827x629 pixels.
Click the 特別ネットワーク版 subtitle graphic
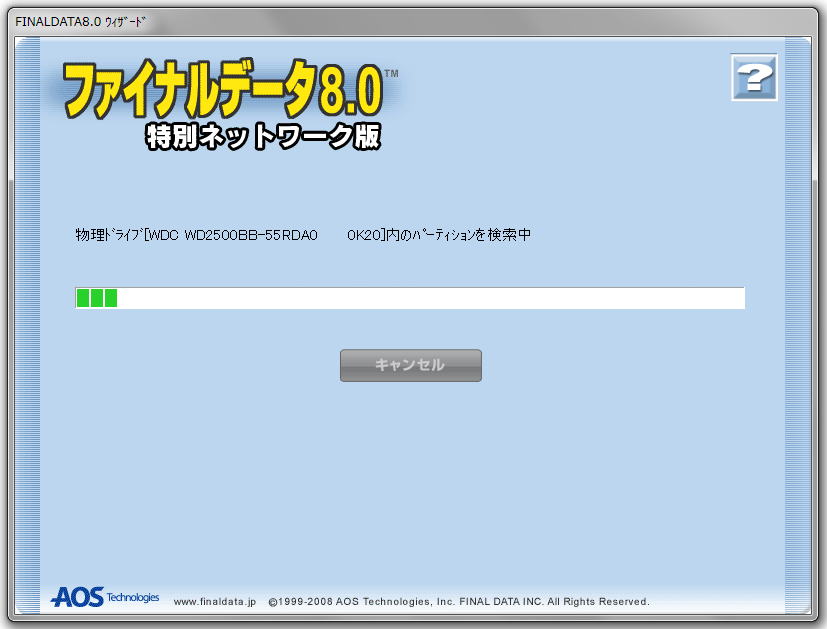[x=263, y=136]
